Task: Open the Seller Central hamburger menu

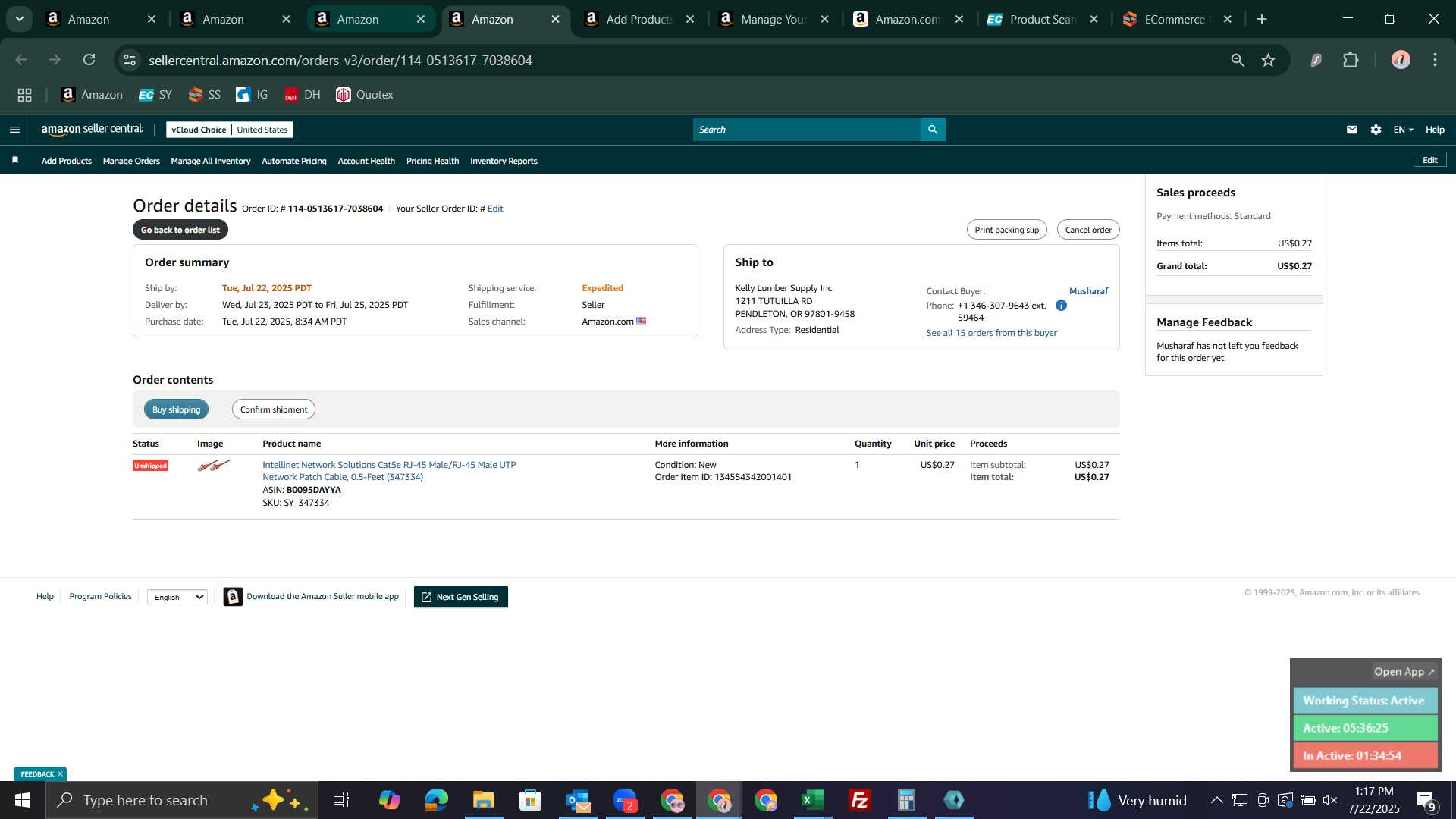Action: pyautogui.click(x=14, y=130)
